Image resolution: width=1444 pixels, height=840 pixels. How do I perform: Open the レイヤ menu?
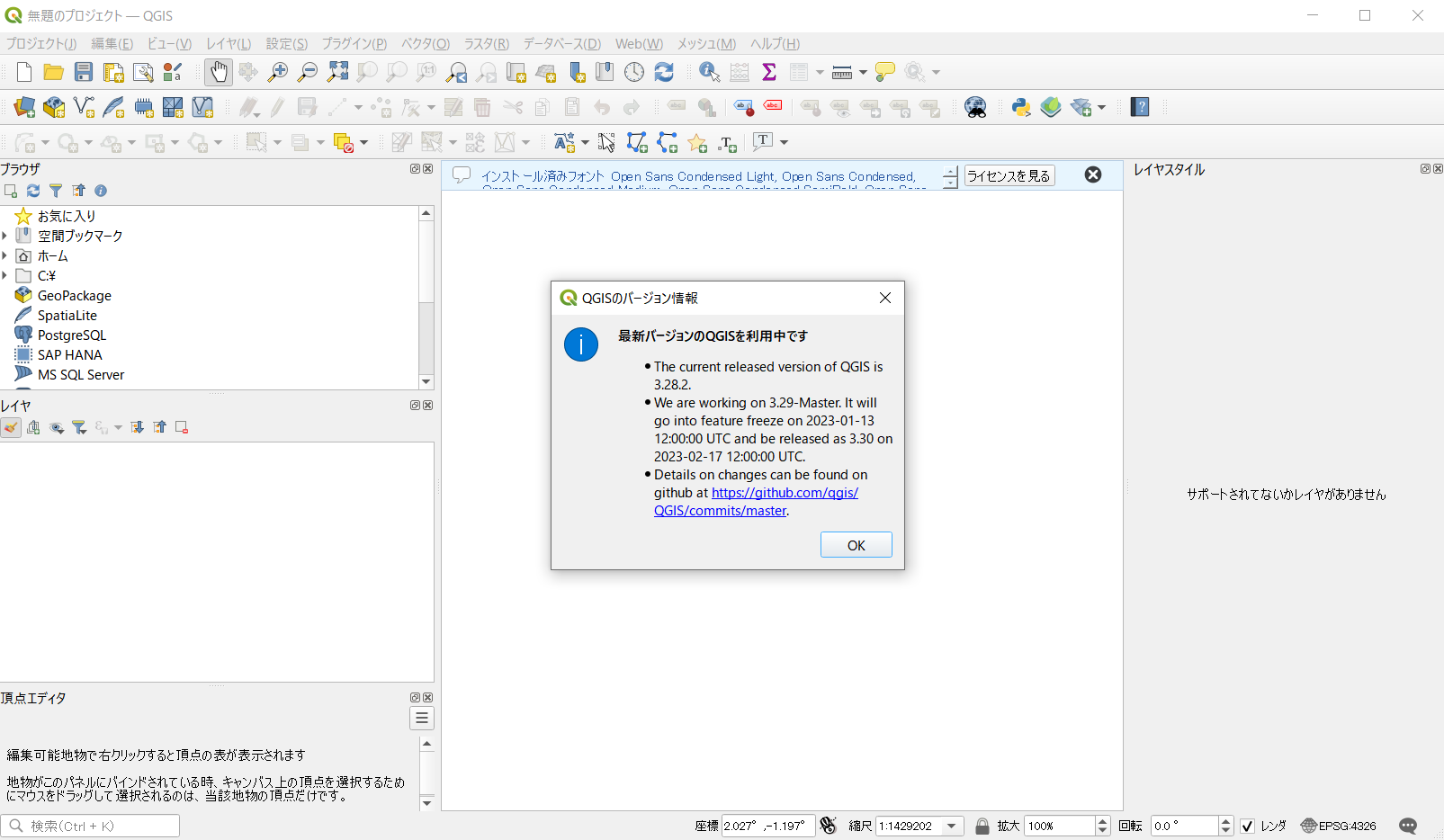coord(229,43)
